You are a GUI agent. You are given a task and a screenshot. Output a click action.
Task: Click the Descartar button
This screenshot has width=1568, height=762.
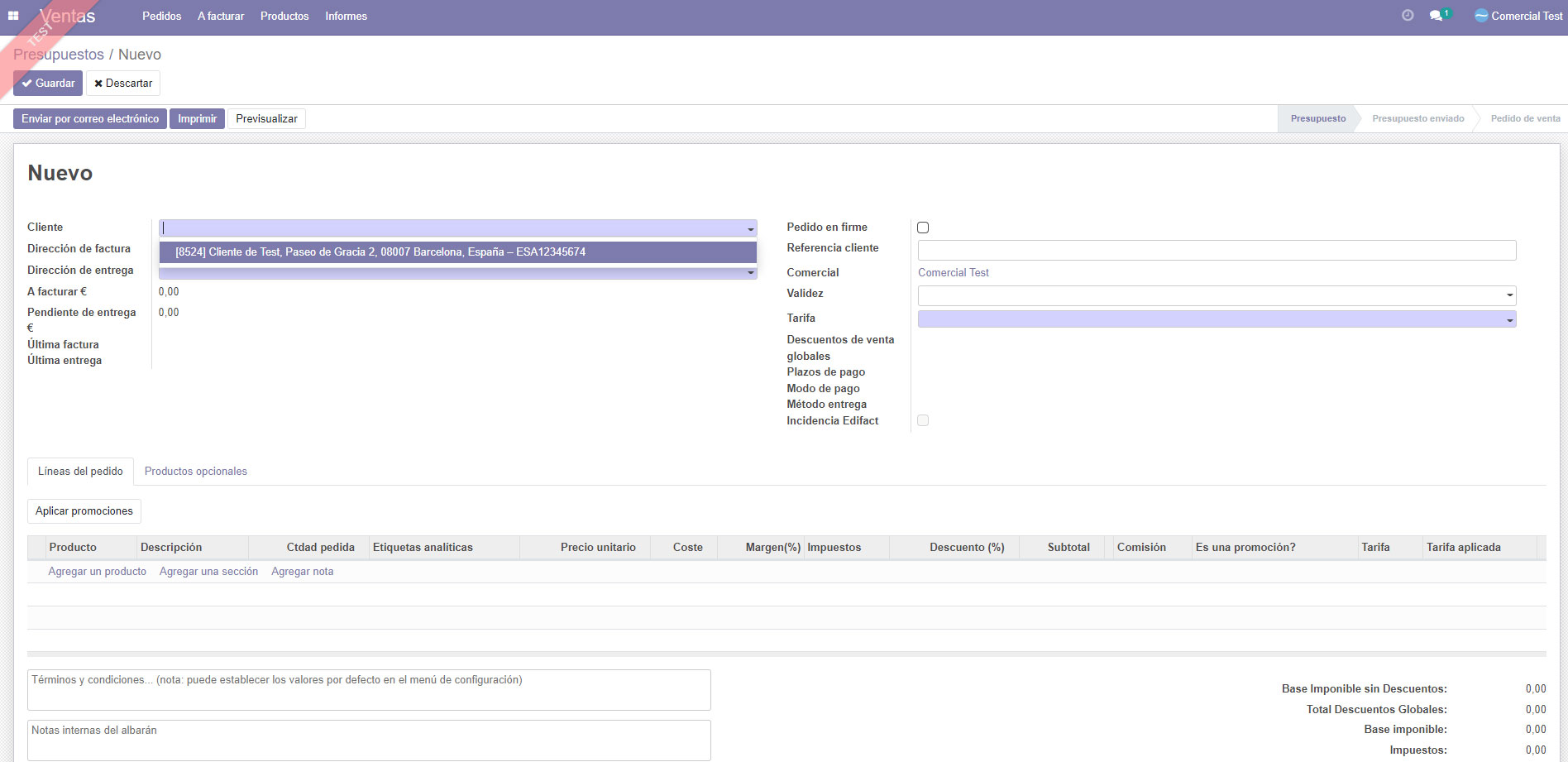tap(123, 84)
